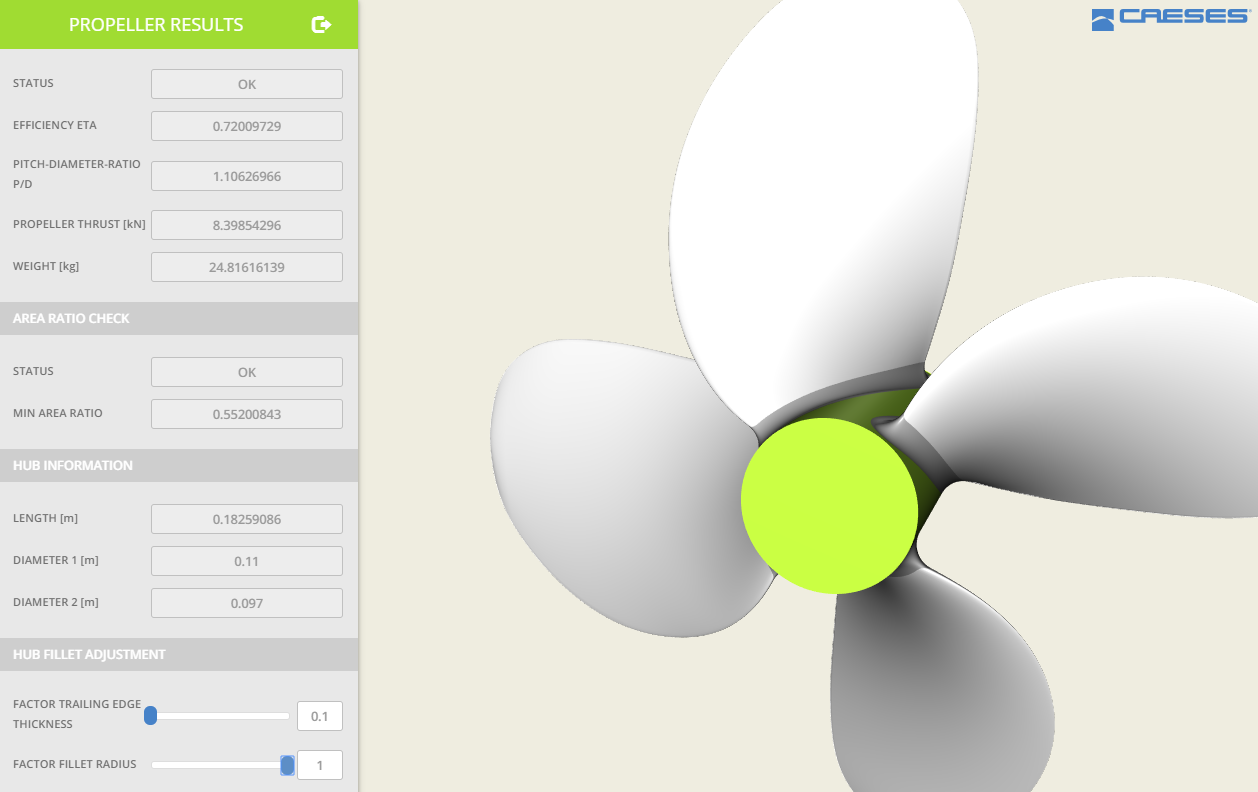Click the green hub cap in 3D view
Screen dimensions: 1258x792
pos(829,506)
